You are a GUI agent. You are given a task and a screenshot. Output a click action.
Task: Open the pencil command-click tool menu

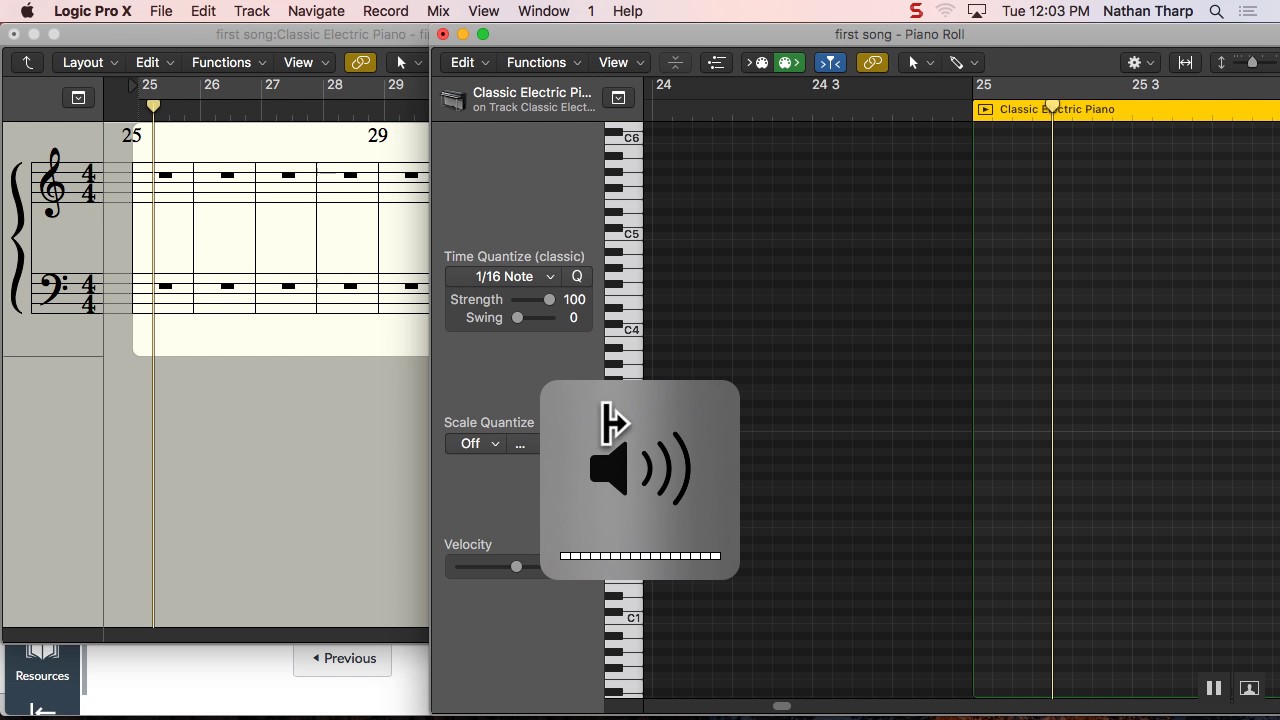[x=964, y=62]
